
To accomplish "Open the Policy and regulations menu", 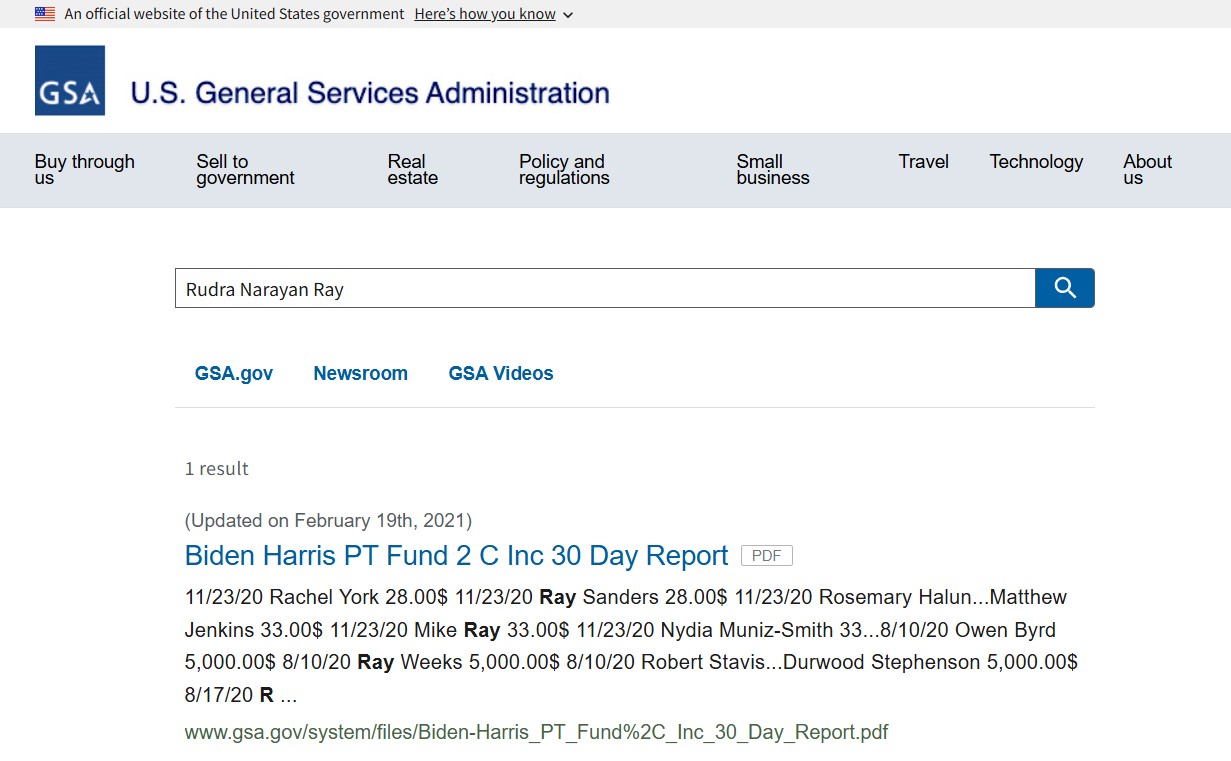I will pyautogui.click(x=564, y=169).
